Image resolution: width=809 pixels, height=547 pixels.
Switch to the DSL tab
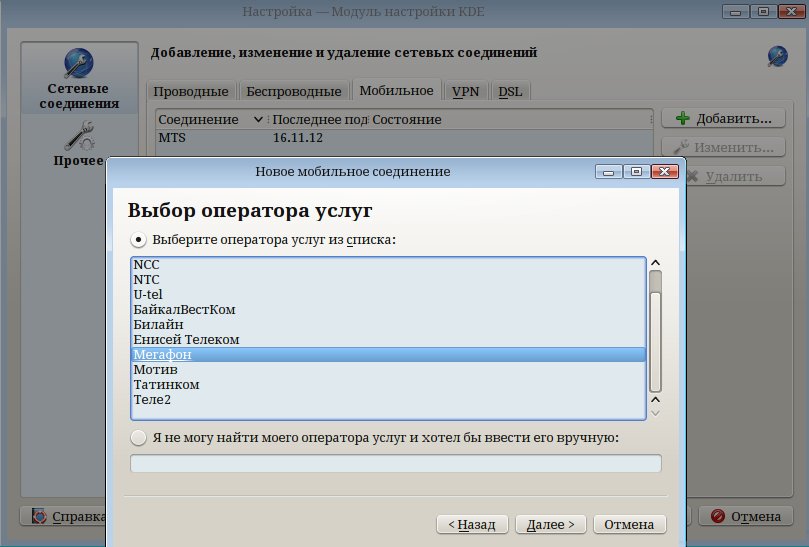[510, 91]
